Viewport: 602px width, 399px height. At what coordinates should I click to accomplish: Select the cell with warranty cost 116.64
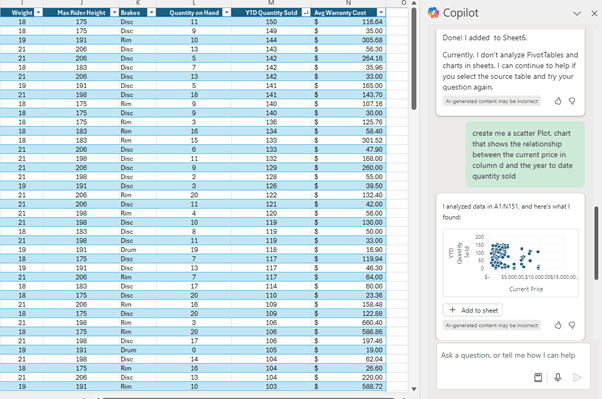[348, 22]
